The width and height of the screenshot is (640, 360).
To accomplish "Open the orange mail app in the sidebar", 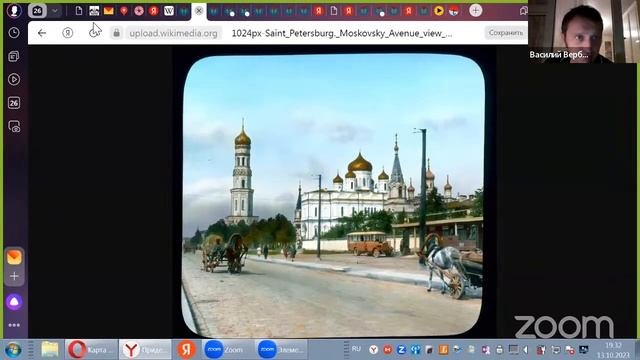I will coord(14,257).
